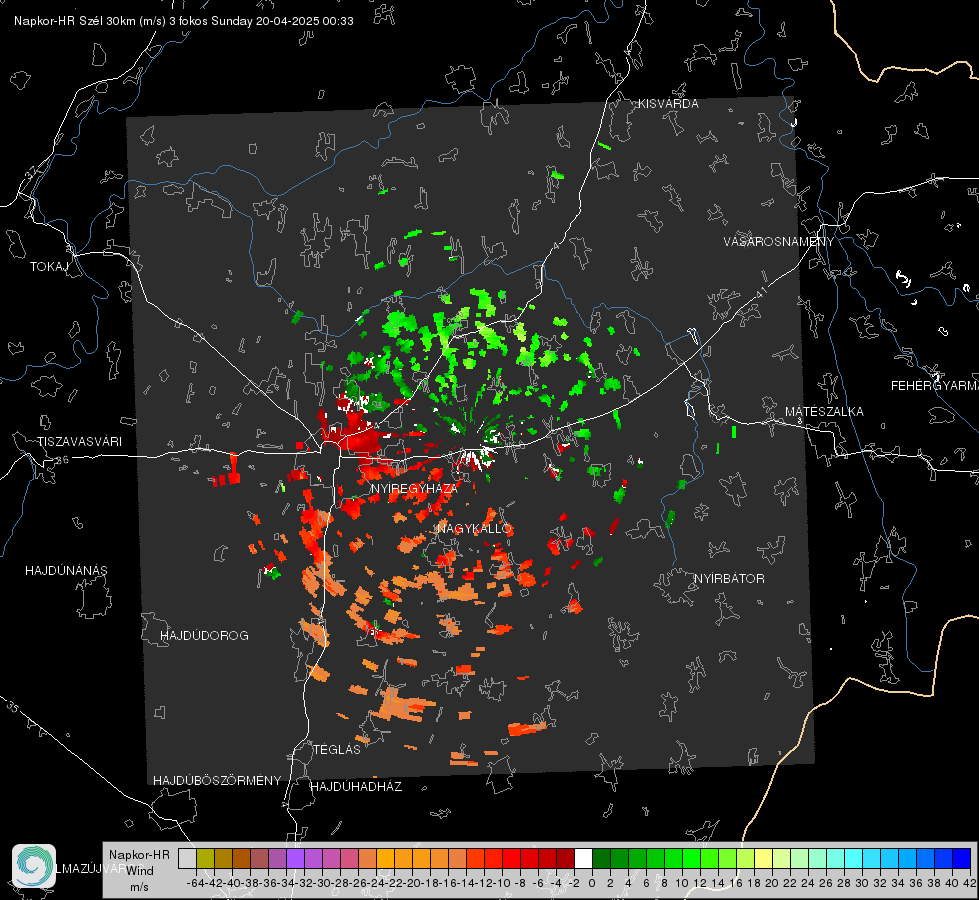Click road number '35' at lower left

coord(14,707)
